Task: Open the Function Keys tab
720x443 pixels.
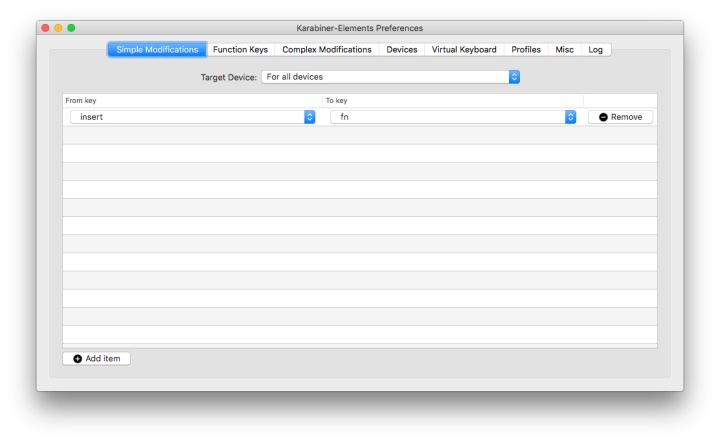Action: [x=240, y=50]
